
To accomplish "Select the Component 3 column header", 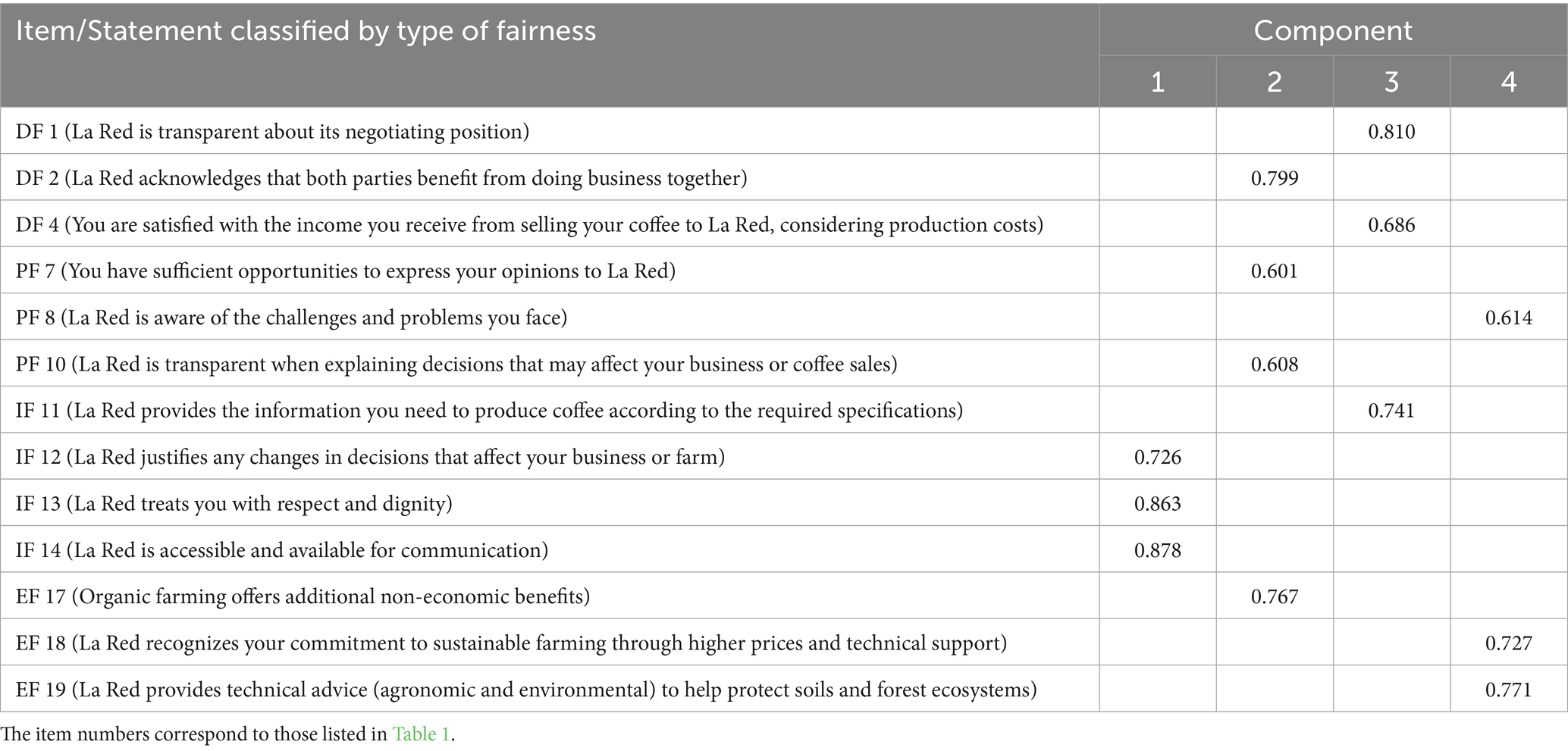I will [x=1391, y=82].
